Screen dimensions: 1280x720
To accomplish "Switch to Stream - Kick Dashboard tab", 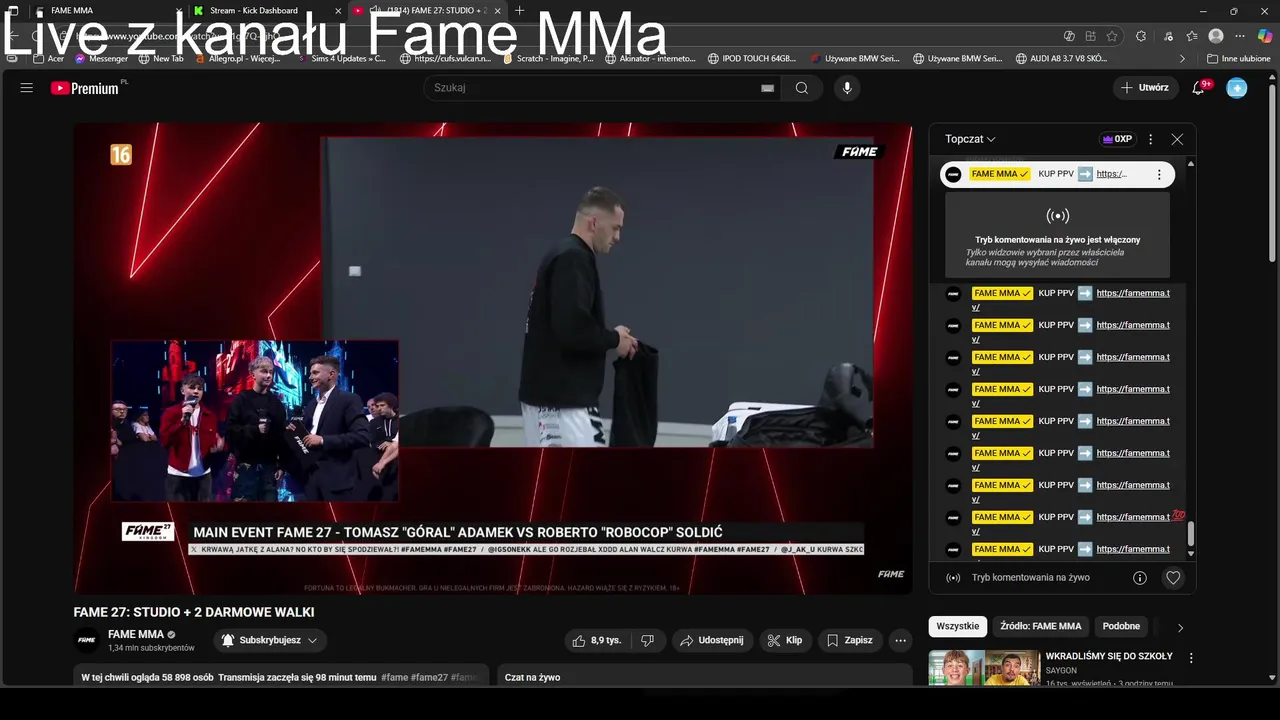I will [265, 11].
